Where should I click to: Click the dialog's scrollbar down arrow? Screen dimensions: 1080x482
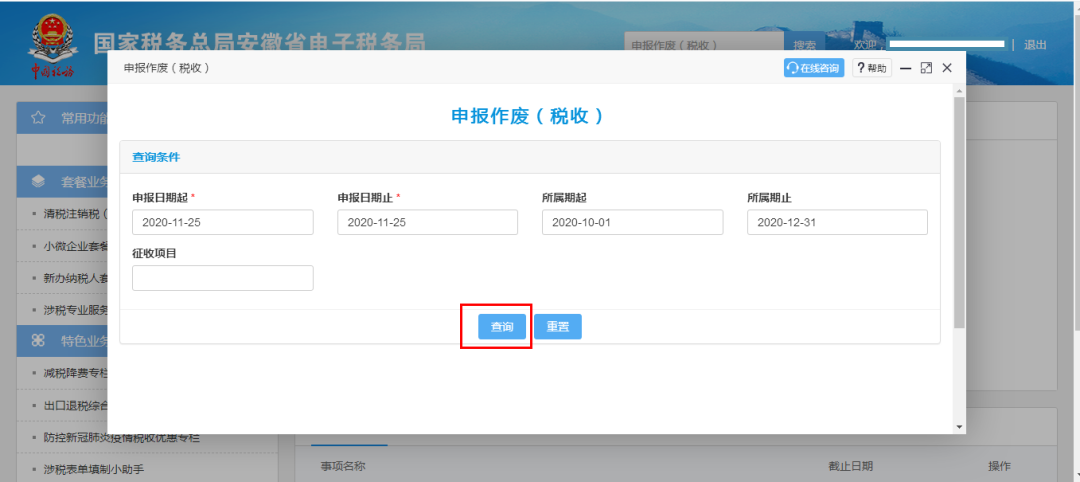(959, 428)
